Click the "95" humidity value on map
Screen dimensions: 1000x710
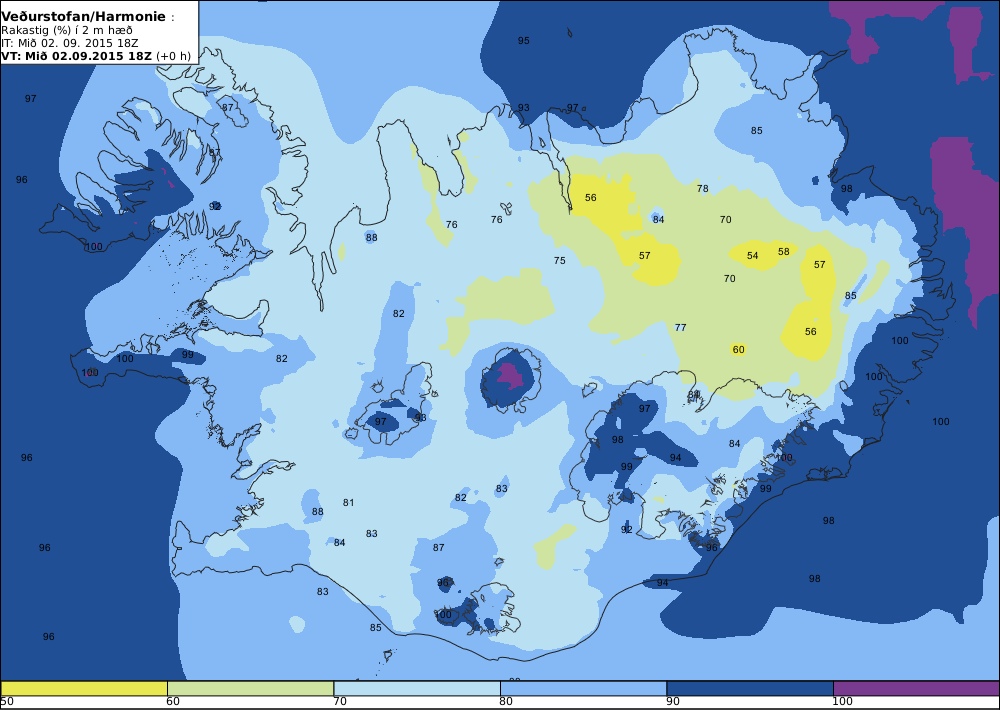coord(524,40)
